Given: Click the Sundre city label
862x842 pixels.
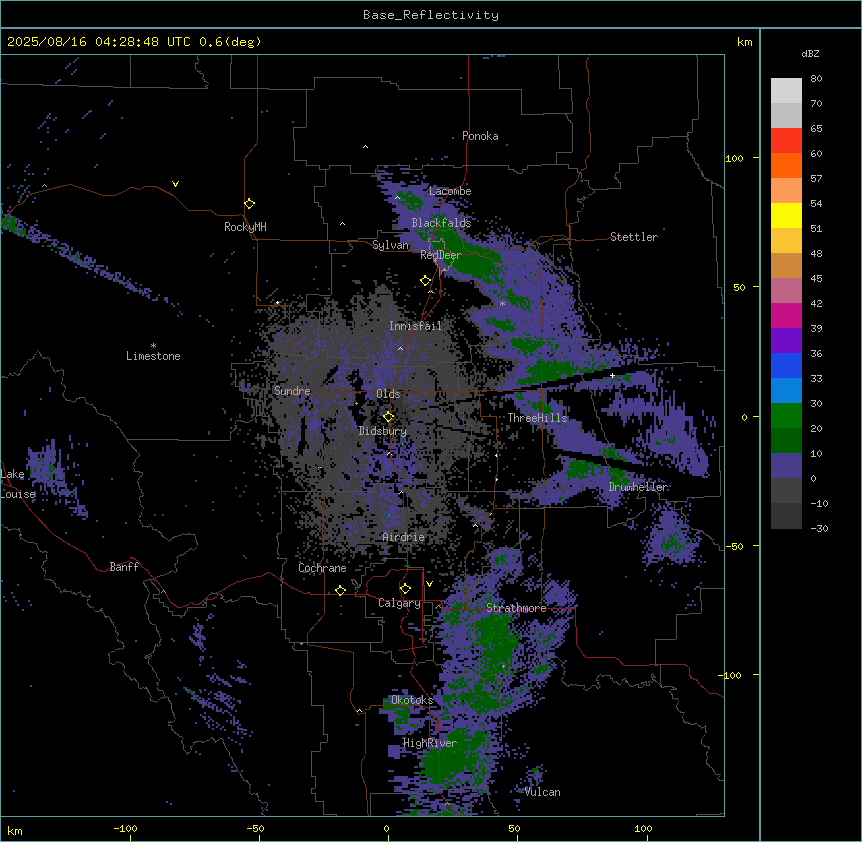Looking at the screenshot, I should [x=292, y=391].
